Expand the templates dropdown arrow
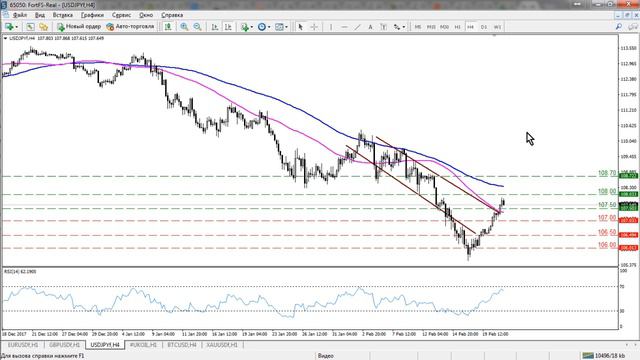This screenshot has width=640, height=360. pyautogui.click(x=287, y=27)
